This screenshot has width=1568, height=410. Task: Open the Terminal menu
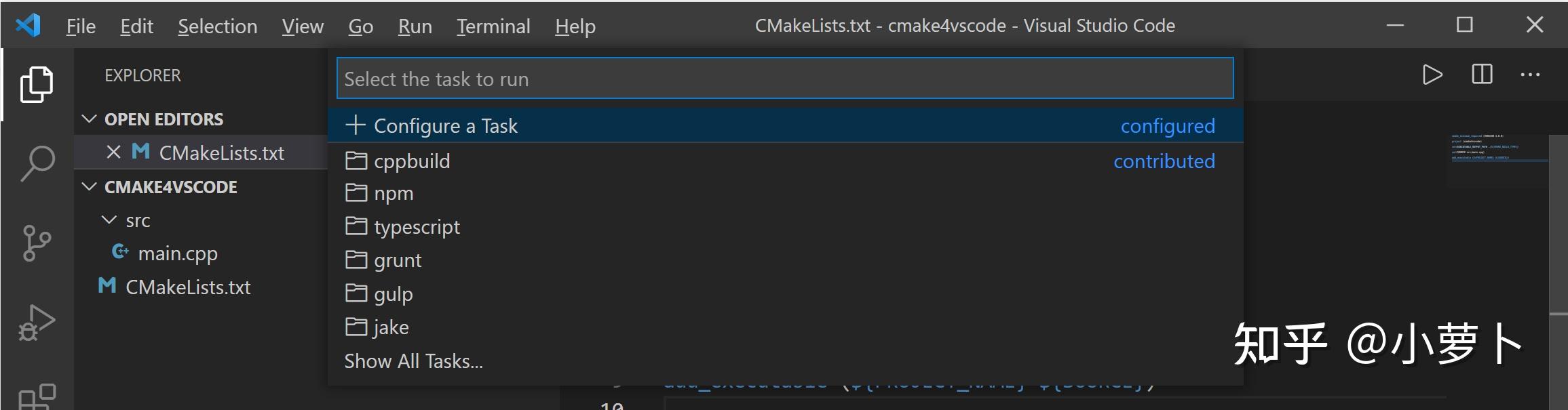(493, 26)
